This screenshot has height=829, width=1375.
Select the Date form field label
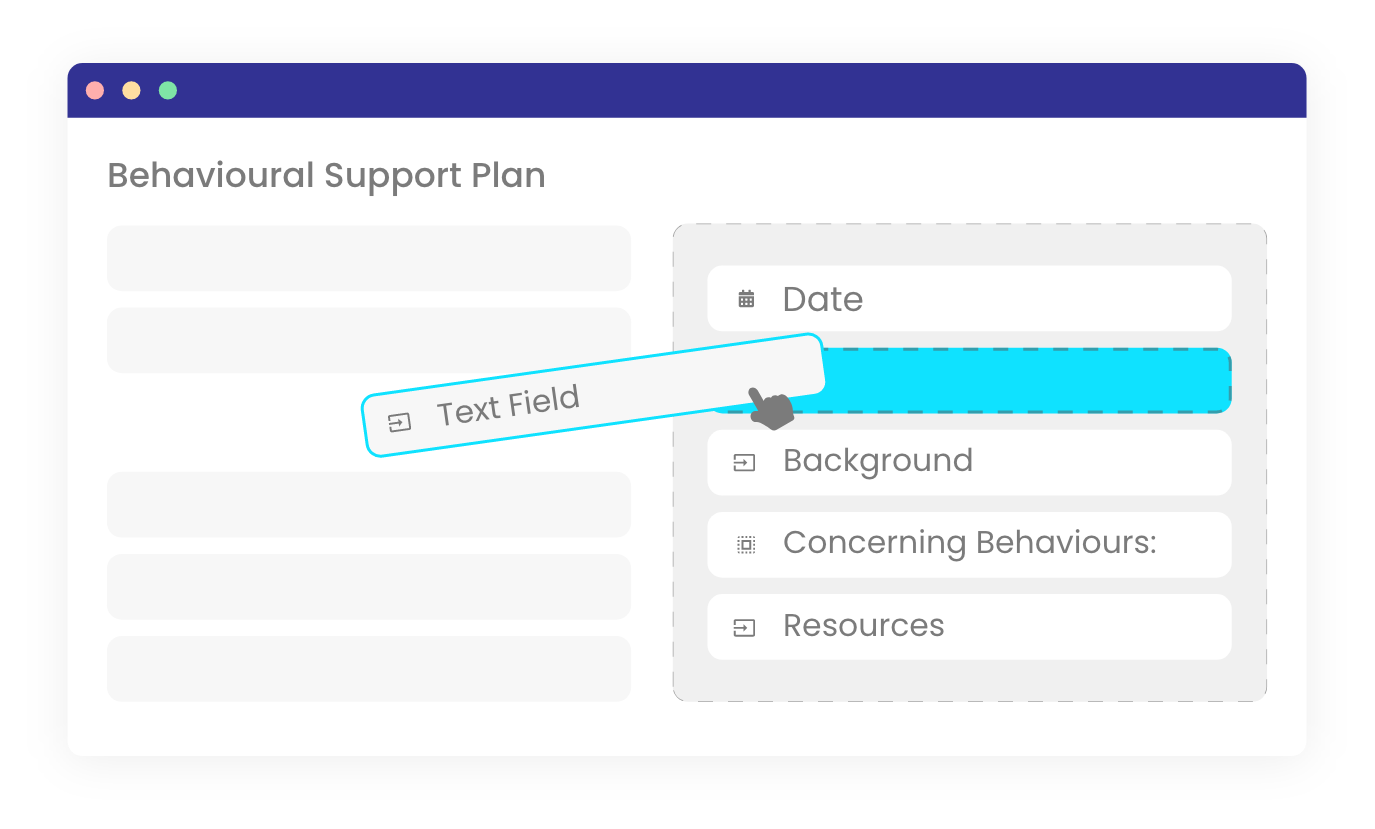click(x=822, y=299)
